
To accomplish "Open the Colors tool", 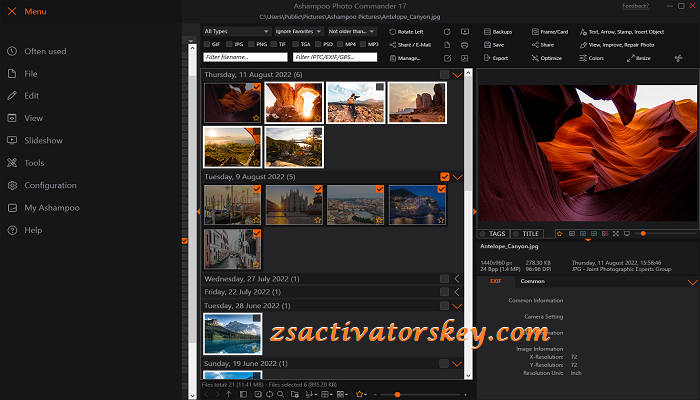I will tap(591, 58).
